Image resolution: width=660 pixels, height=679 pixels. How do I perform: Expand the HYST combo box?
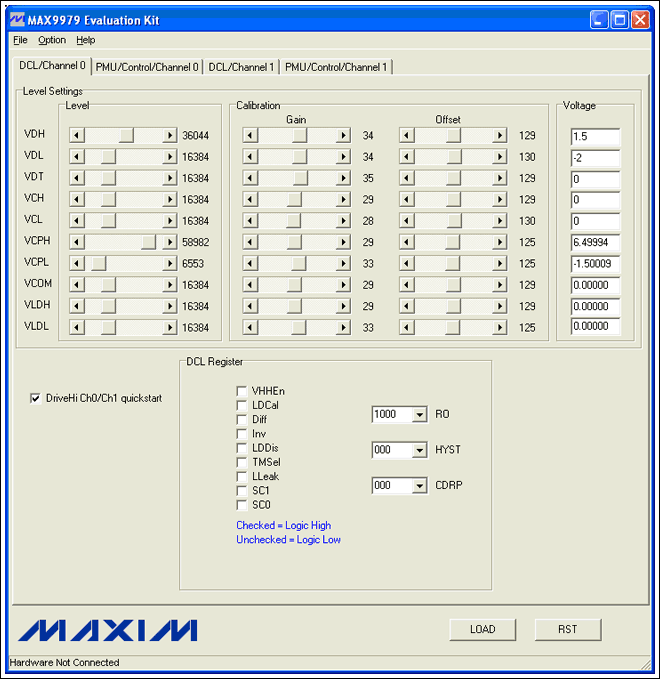[418, 451]
